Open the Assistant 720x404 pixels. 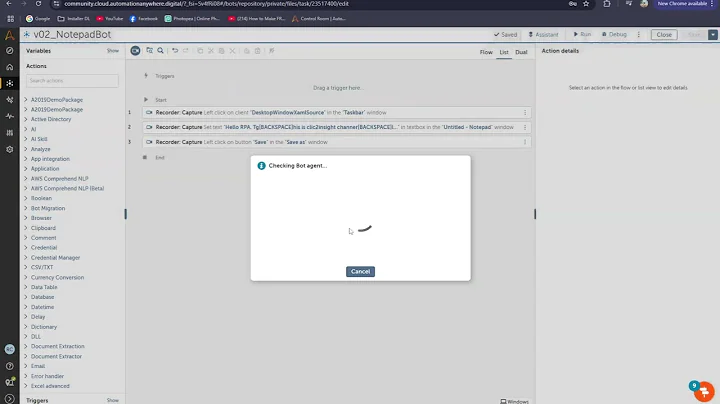tap(543, 34)
